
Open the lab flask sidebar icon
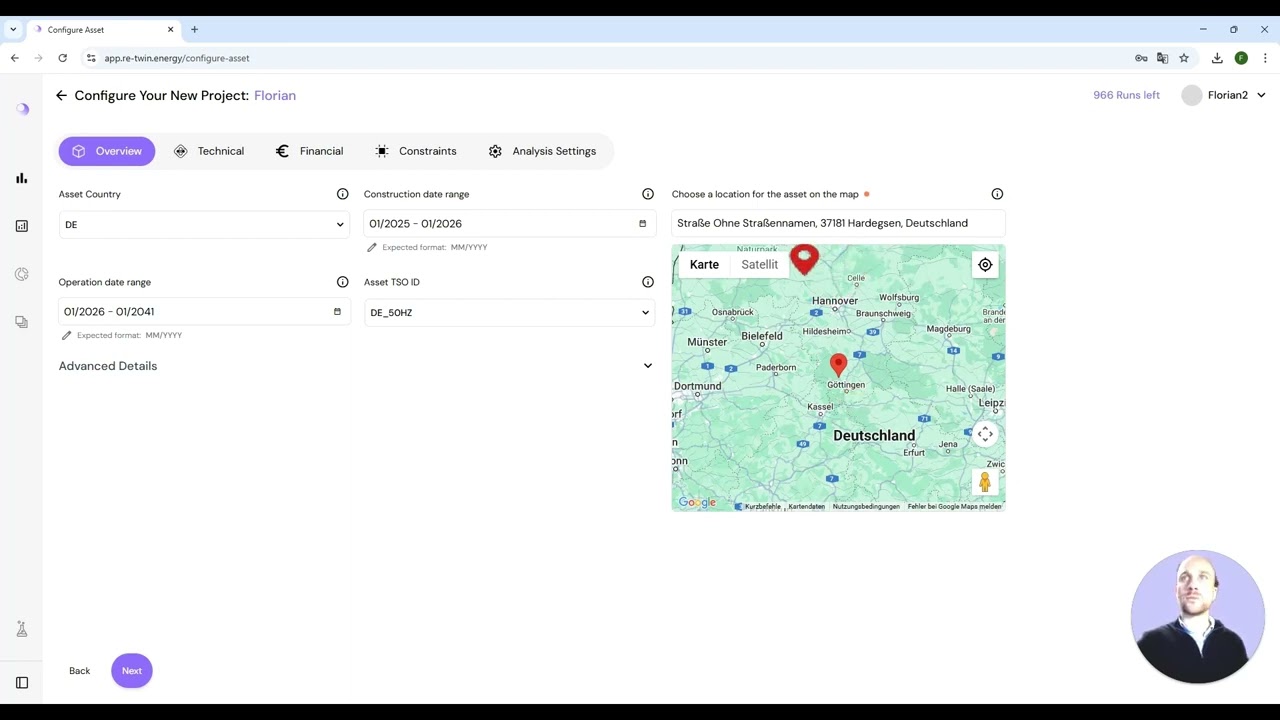pyautogui.click(x=22, y=629)
